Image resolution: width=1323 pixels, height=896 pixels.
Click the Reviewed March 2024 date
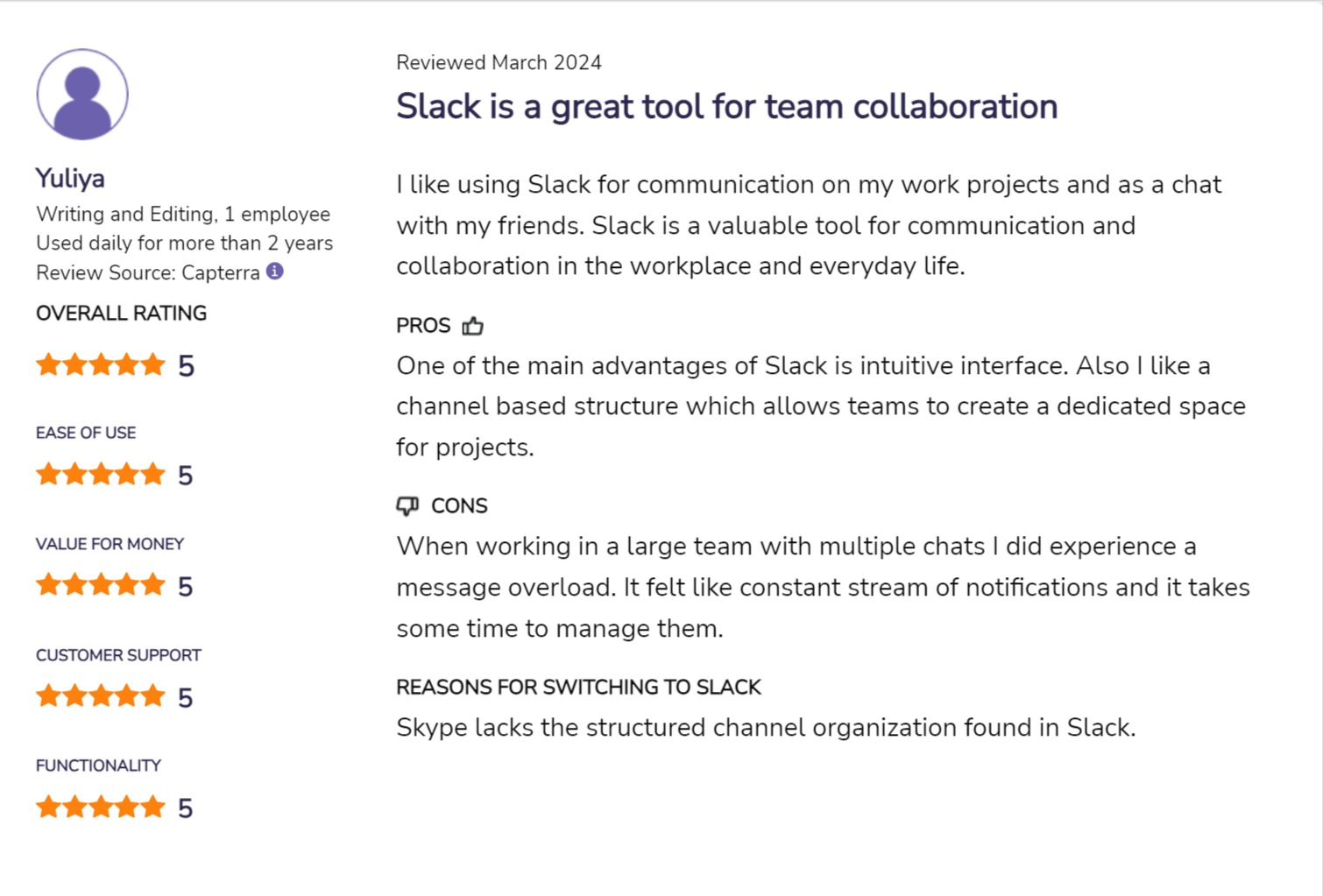click(x=499, y=63)
